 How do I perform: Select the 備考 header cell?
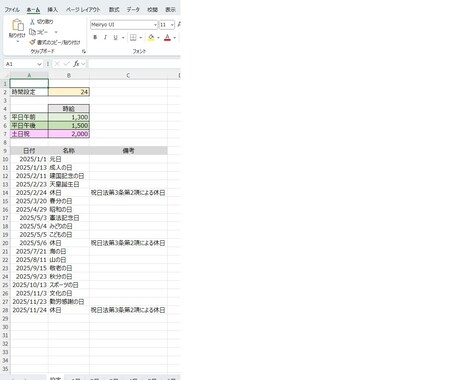click(128, 151)
